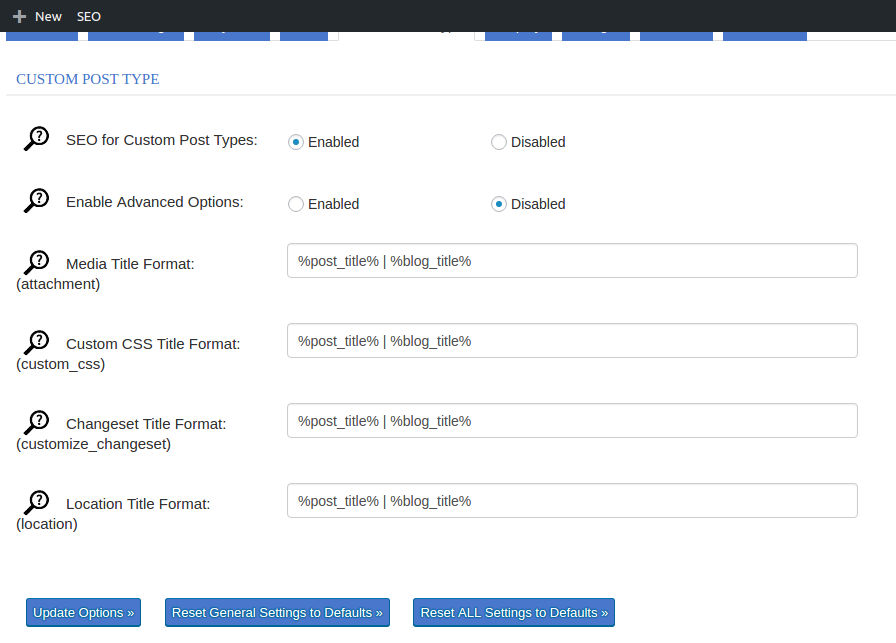Click the Location Title Format help icon
The width and height of the screenshot is (896, 643).
pyautogui.click(x=36, y=499)
